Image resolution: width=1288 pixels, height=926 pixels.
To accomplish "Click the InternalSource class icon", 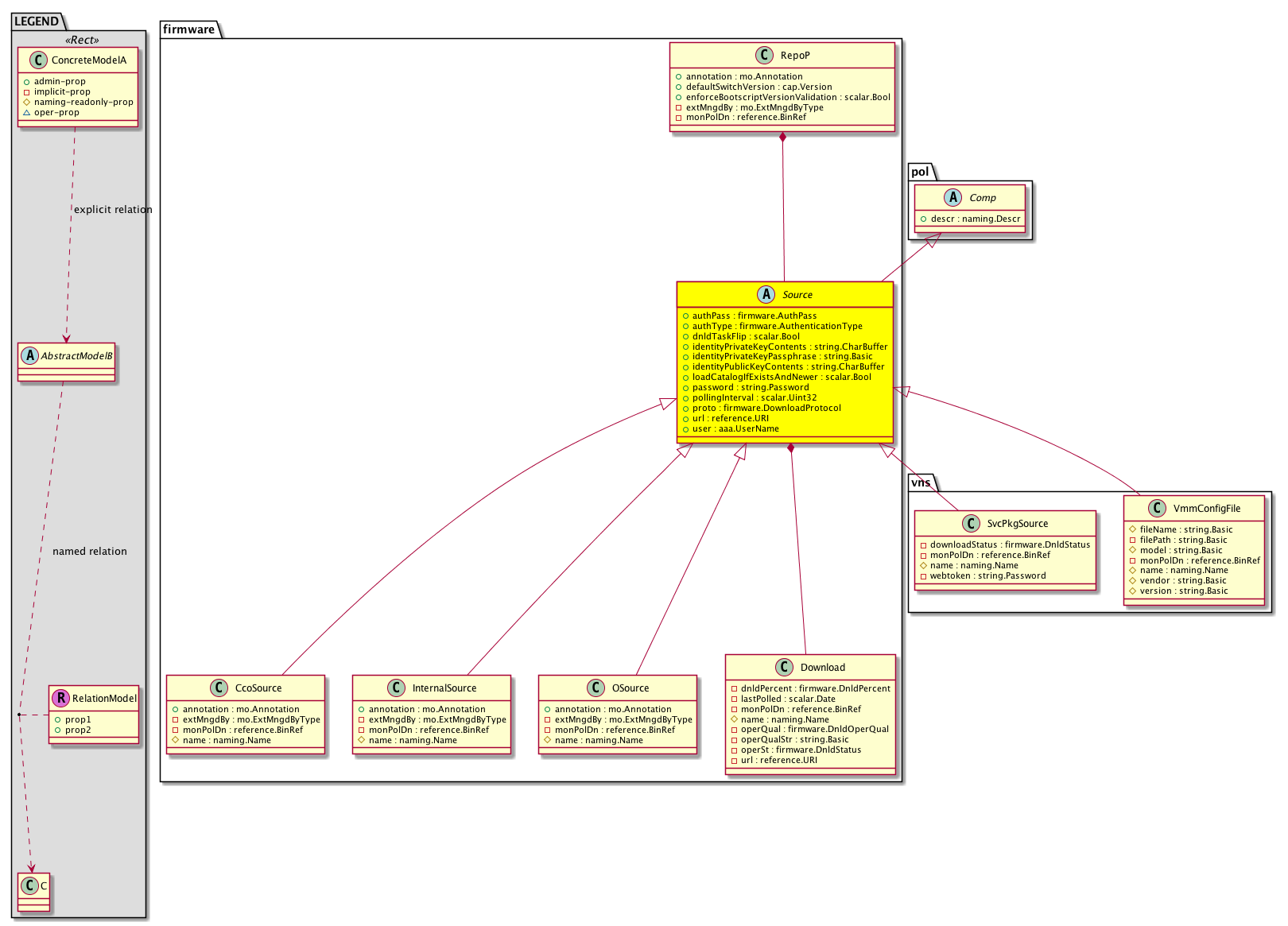I will 396,688.
